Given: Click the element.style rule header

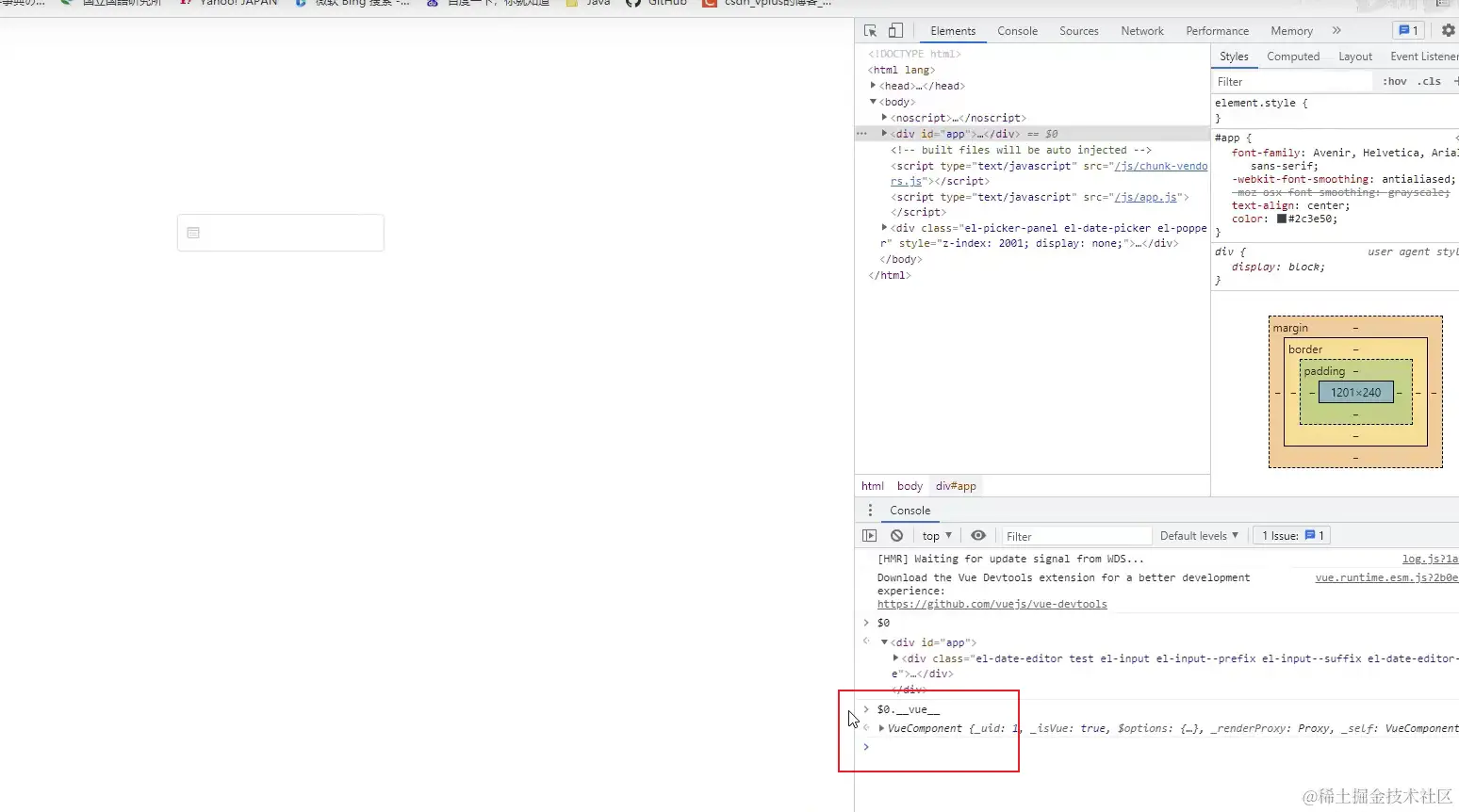Looking at the screenshot, I should pyautogui.click(x=1261, y=103).
